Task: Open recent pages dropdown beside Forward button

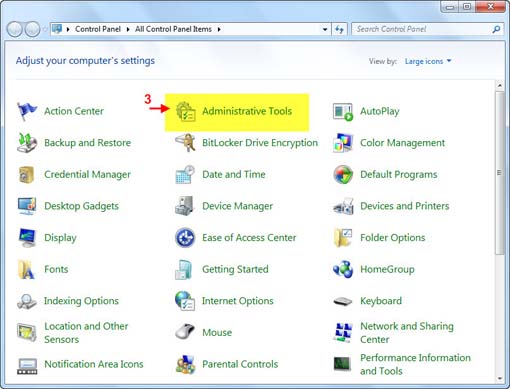Action: point(45,29)
